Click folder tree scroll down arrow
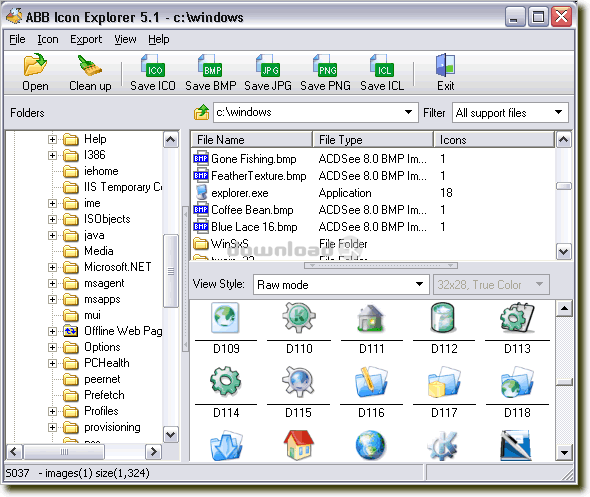590x497 pixels. [x=170, y=435]
